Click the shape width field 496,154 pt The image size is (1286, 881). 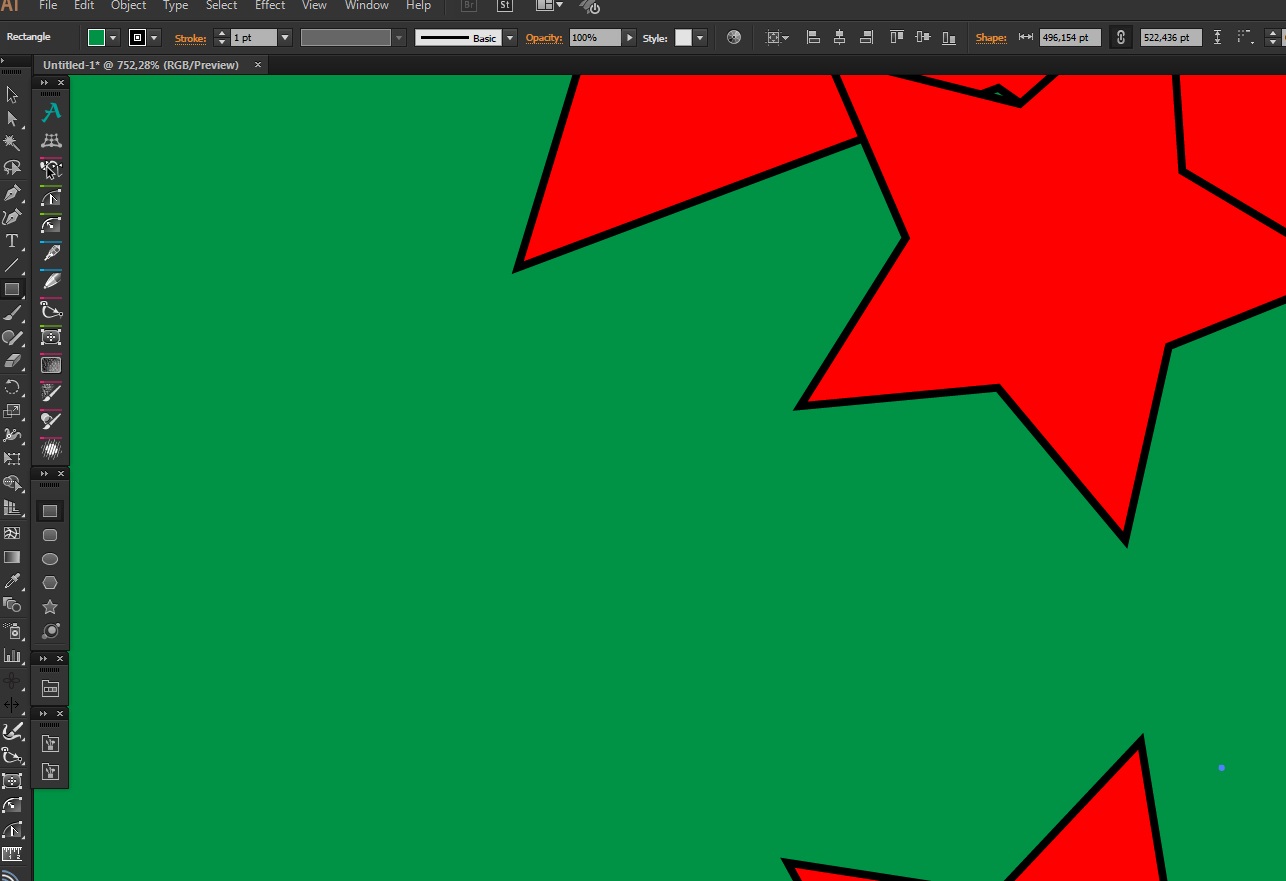[x=1070, y=38]
